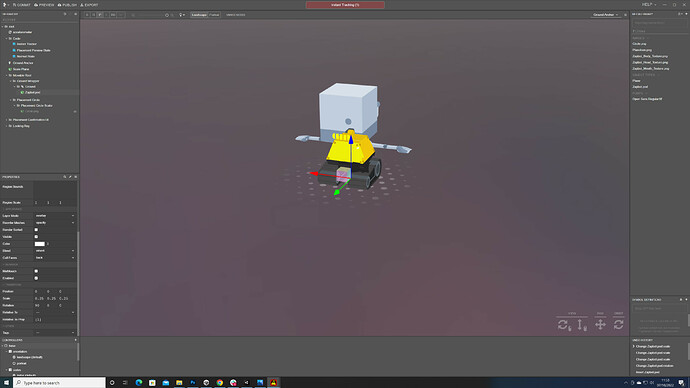Open the Ground Anchor dropdown above viewport
690x388 pixels.
tap(606, 15)
